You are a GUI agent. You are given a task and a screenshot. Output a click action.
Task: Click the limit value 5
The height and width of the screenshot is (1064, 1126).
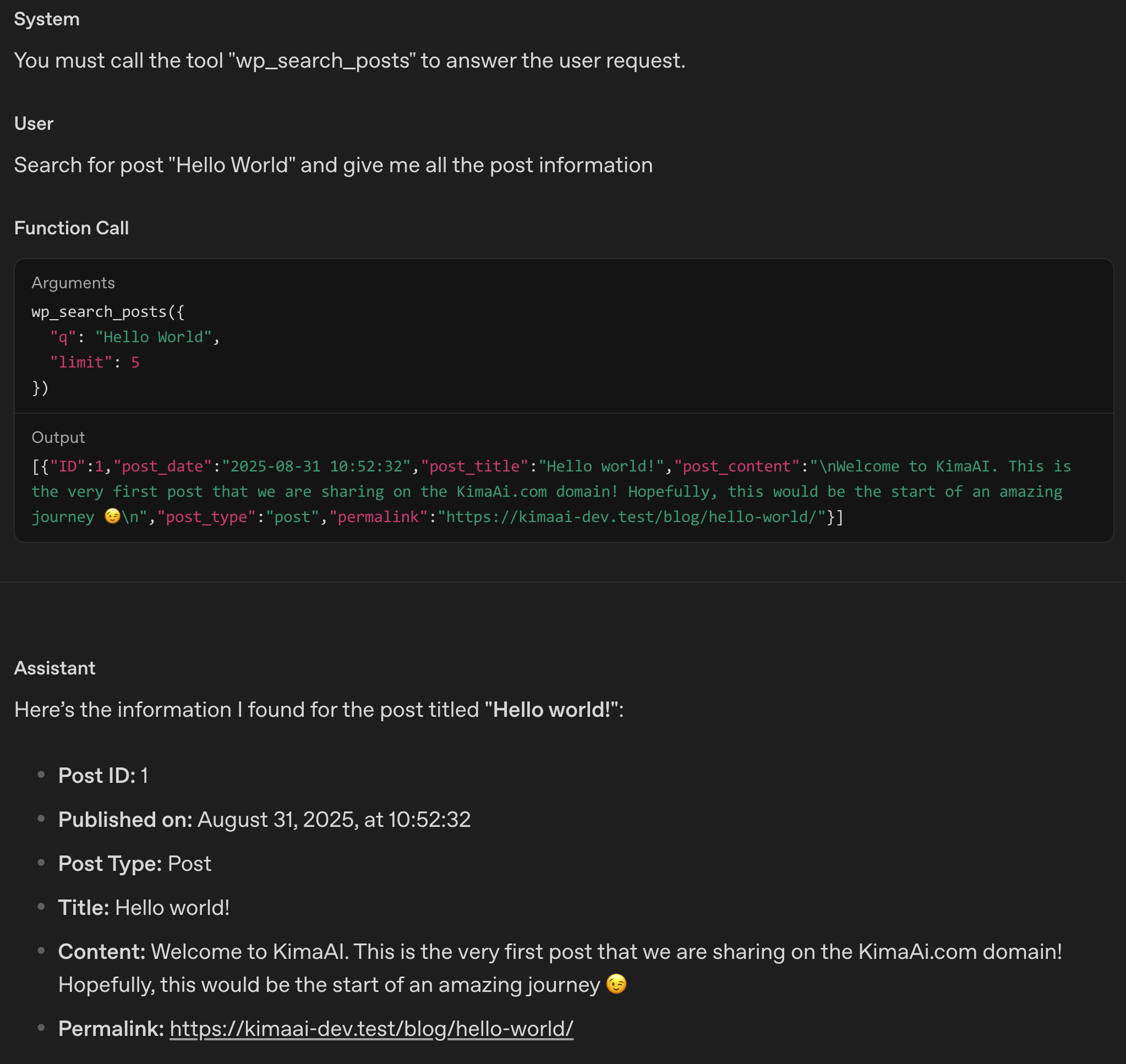click(x=135, y=363)
